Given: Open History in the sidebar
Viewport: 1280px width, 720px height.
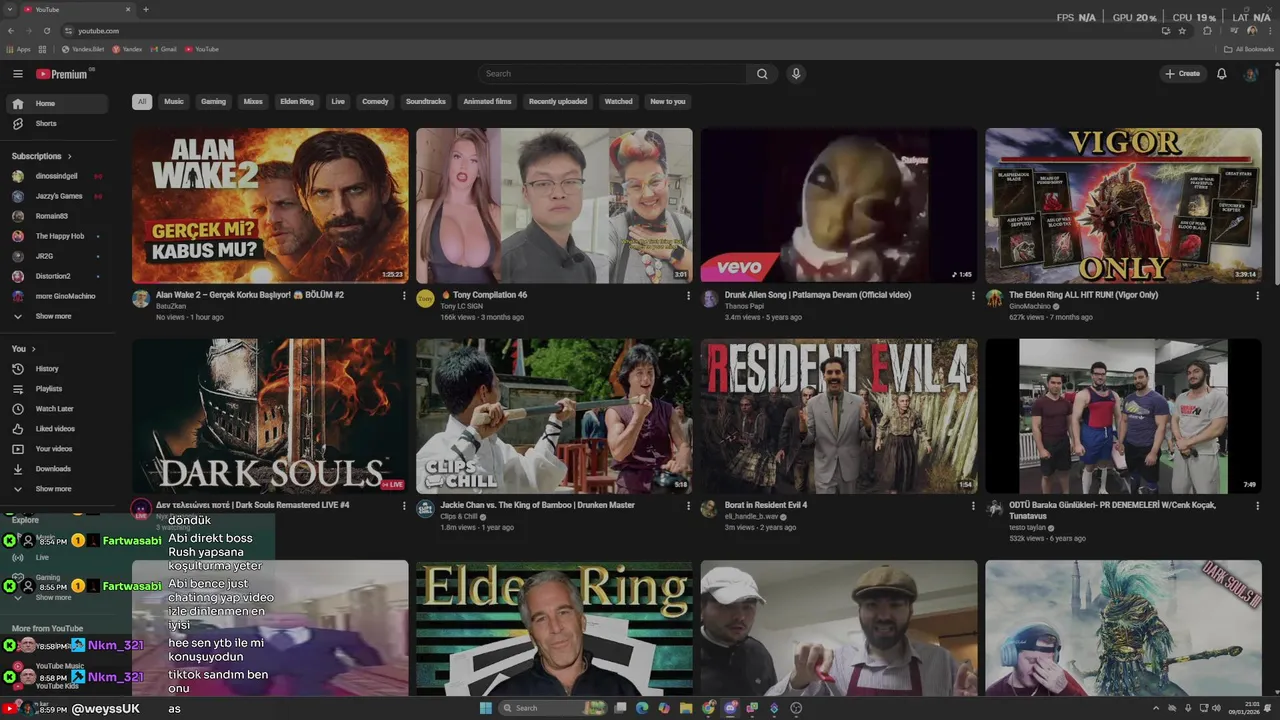Looking at the screenshot, I should (57, 369).
